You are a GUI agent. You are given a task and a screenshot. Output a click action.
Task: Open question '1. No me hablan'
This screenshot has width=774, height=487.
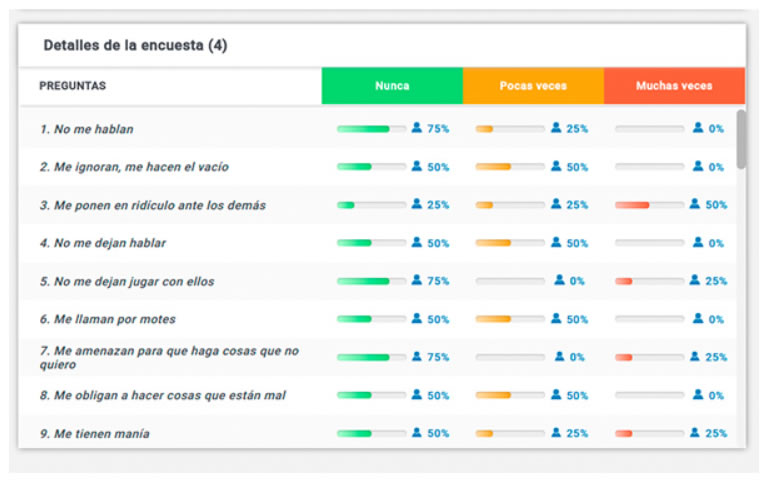[87, 129]
